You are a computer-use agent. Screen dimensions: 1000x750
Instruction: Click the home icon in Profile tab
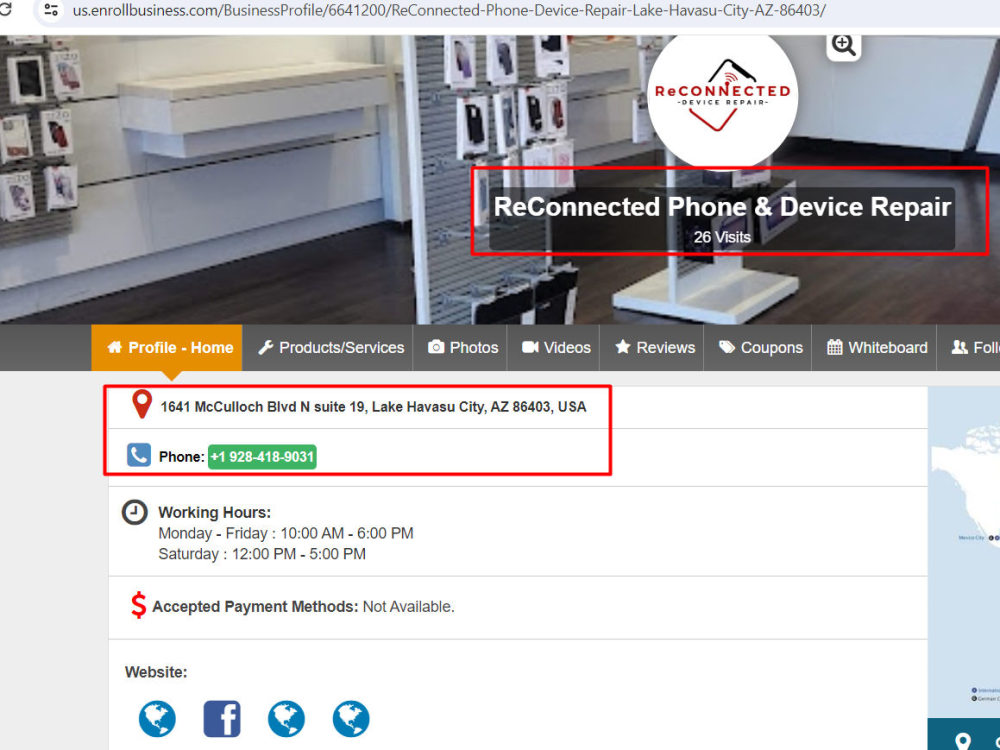(x=115, y=347)
